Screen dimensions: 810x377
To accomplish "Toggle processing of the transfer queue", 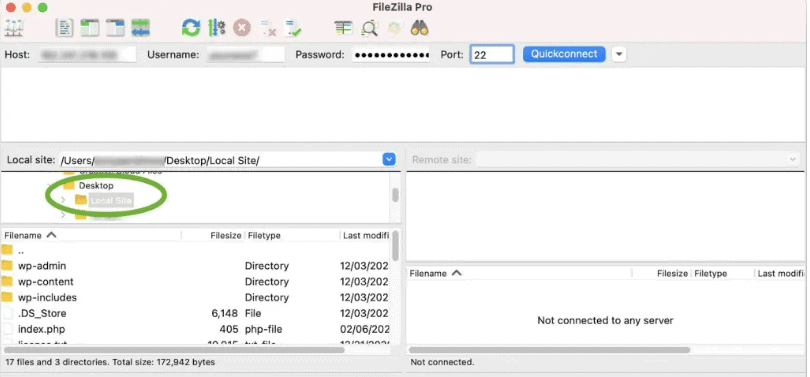I will tap(216, 28).
